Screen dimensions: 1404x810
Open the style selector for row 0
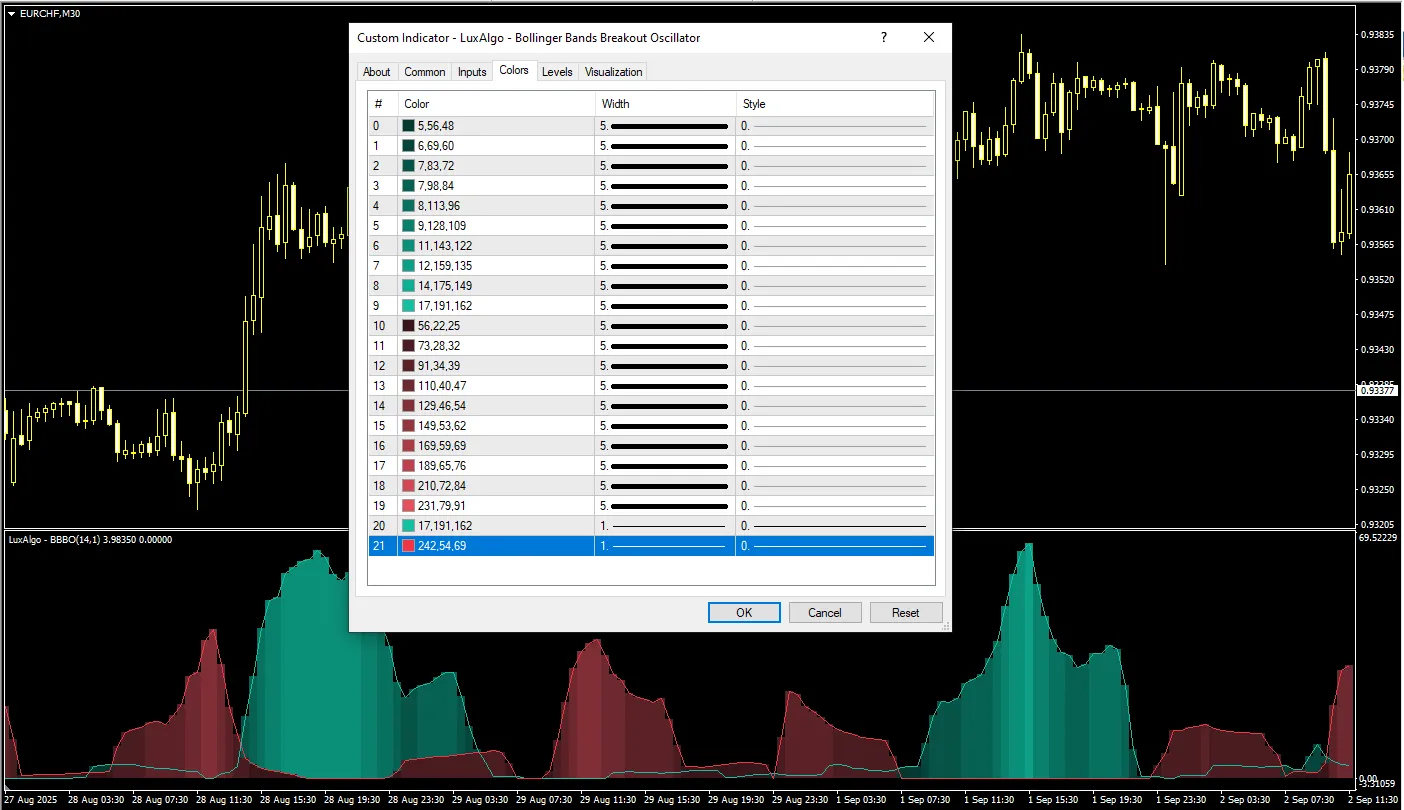pos(836,125)
